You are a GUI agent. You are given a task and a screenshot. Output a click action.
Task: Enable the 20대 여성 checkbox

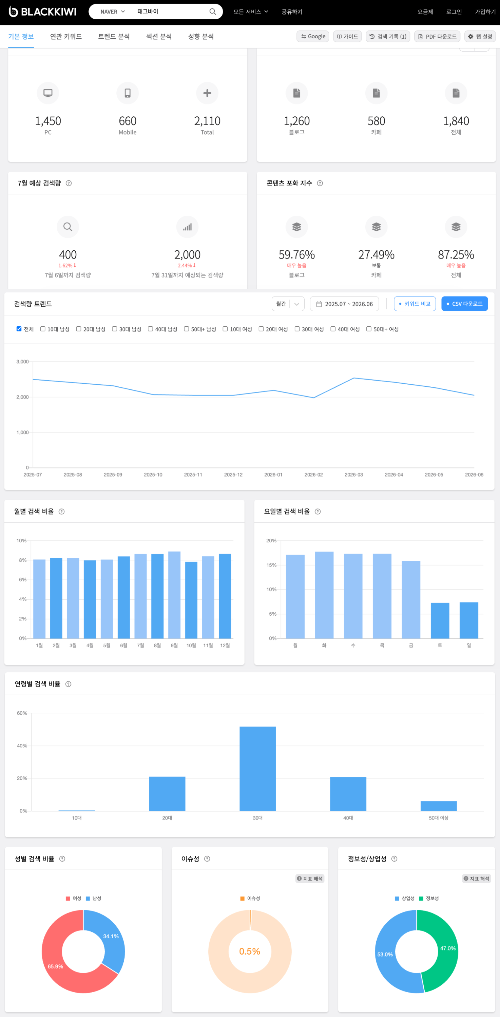point(261,329)
